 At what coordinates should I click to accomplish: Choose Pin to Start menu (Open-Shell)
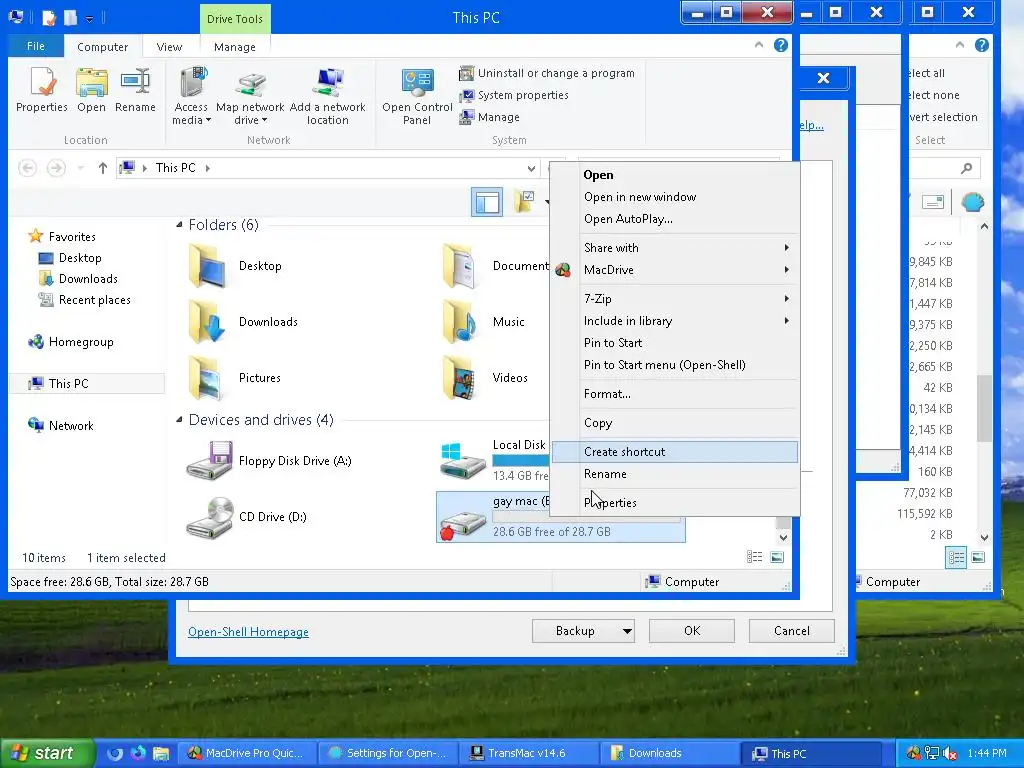click(x=675, y=365)
